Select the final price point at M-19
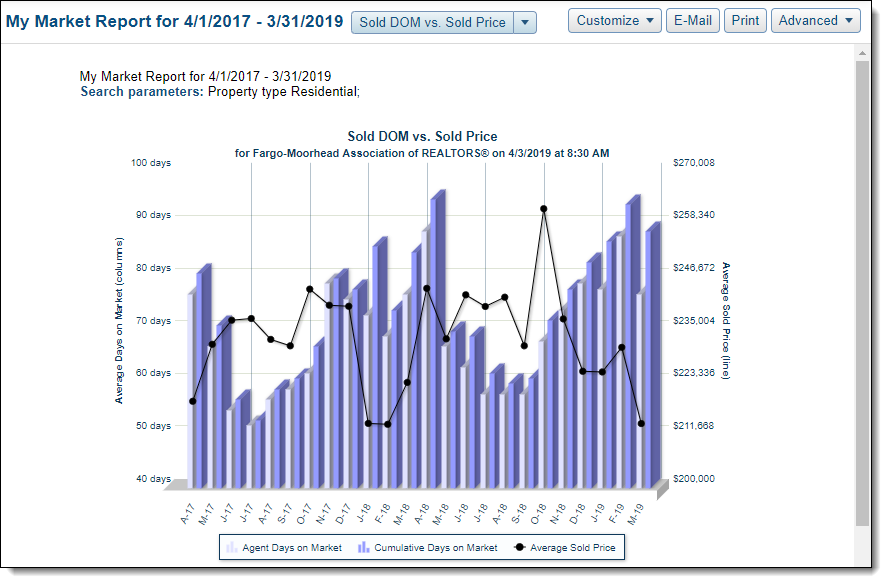The width and height of the screenshot is (887, 583). pos(641,424)
